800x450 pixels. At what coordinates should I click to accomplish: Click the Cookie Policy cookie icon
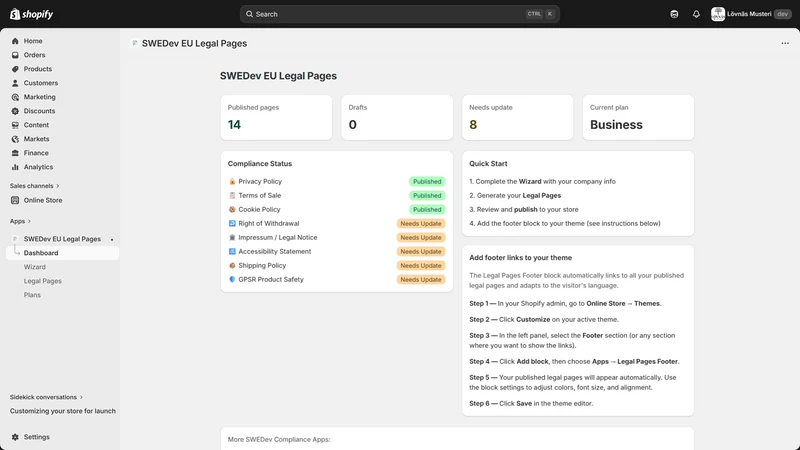click(x=232, y=210)
